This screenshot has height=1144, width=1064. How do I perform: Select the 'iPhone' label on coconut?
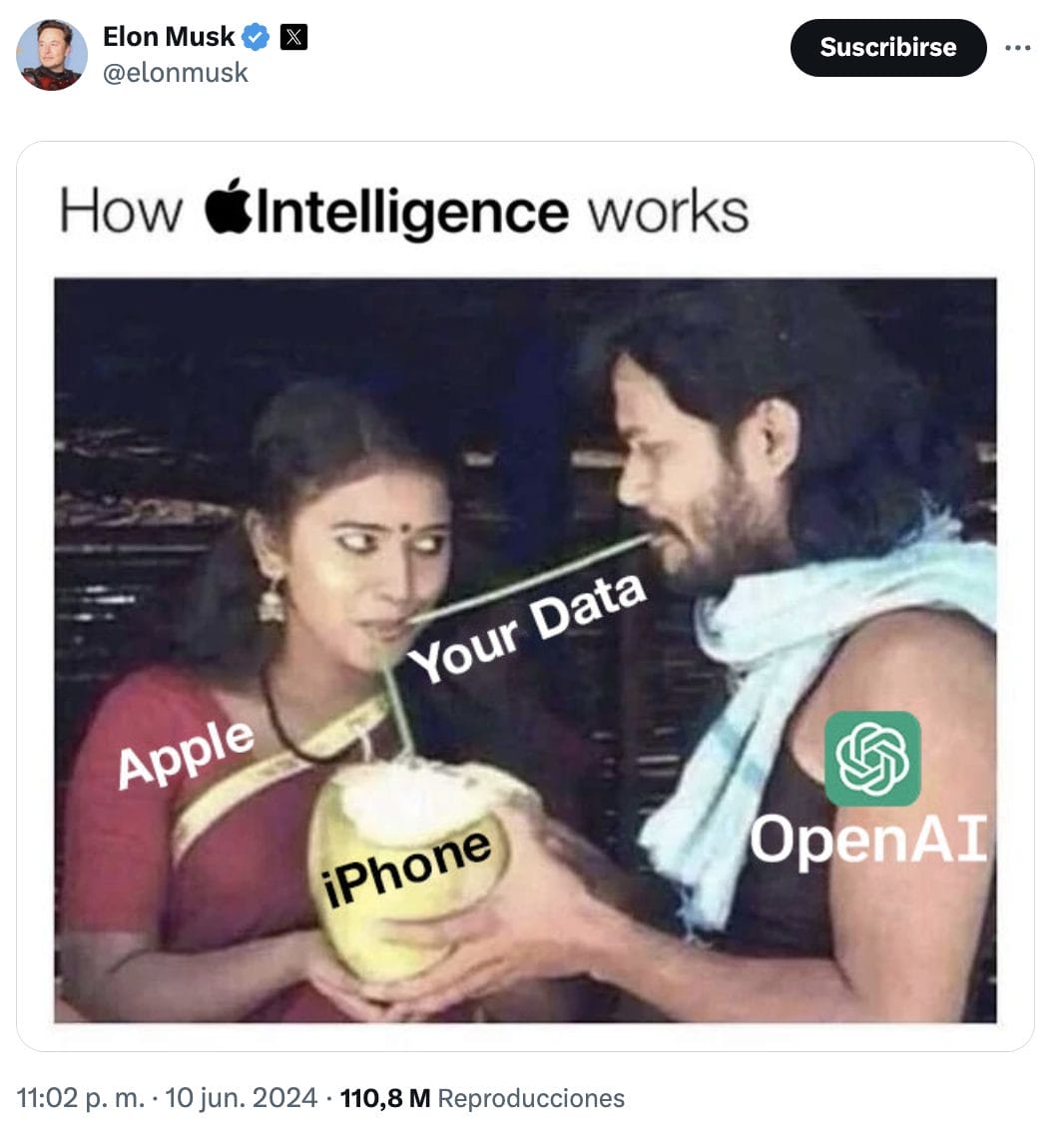pos(406,868)
